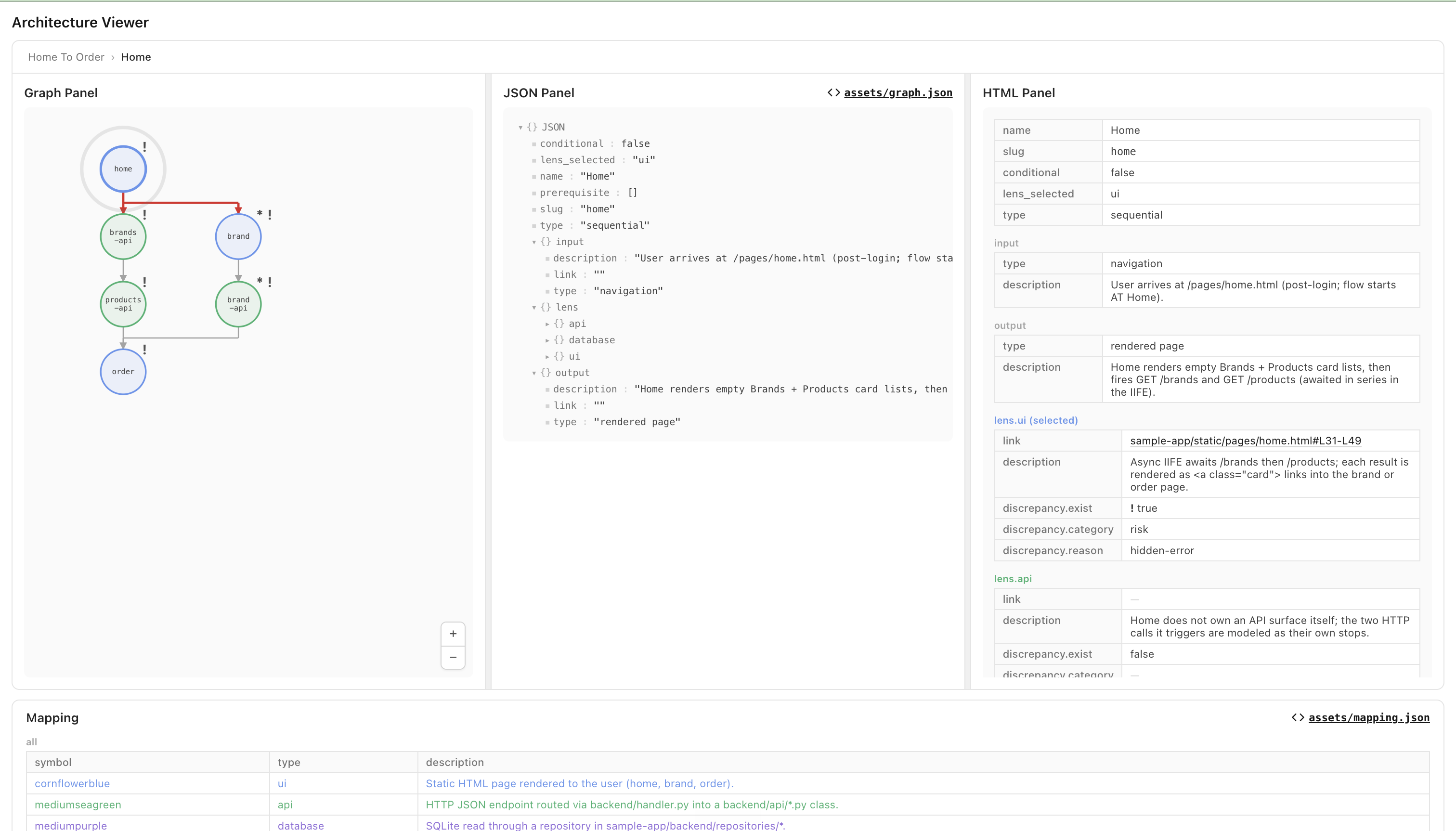Zoom in the graph with plus button
This screenshot has width=1456, height=831.
[x=453, y=634]
